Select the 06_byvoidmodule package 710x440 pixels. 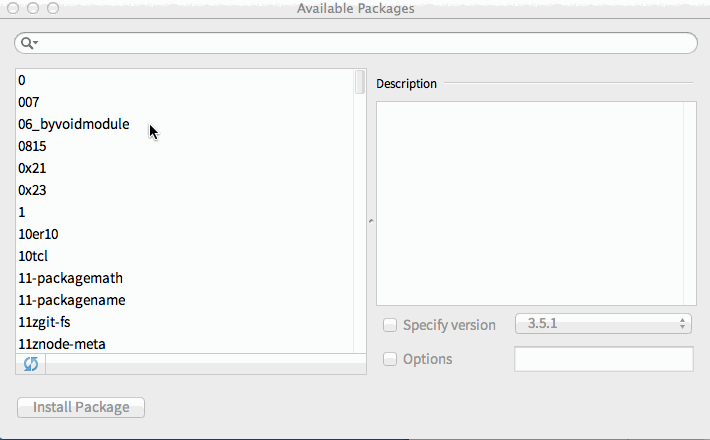click(73, 124)
